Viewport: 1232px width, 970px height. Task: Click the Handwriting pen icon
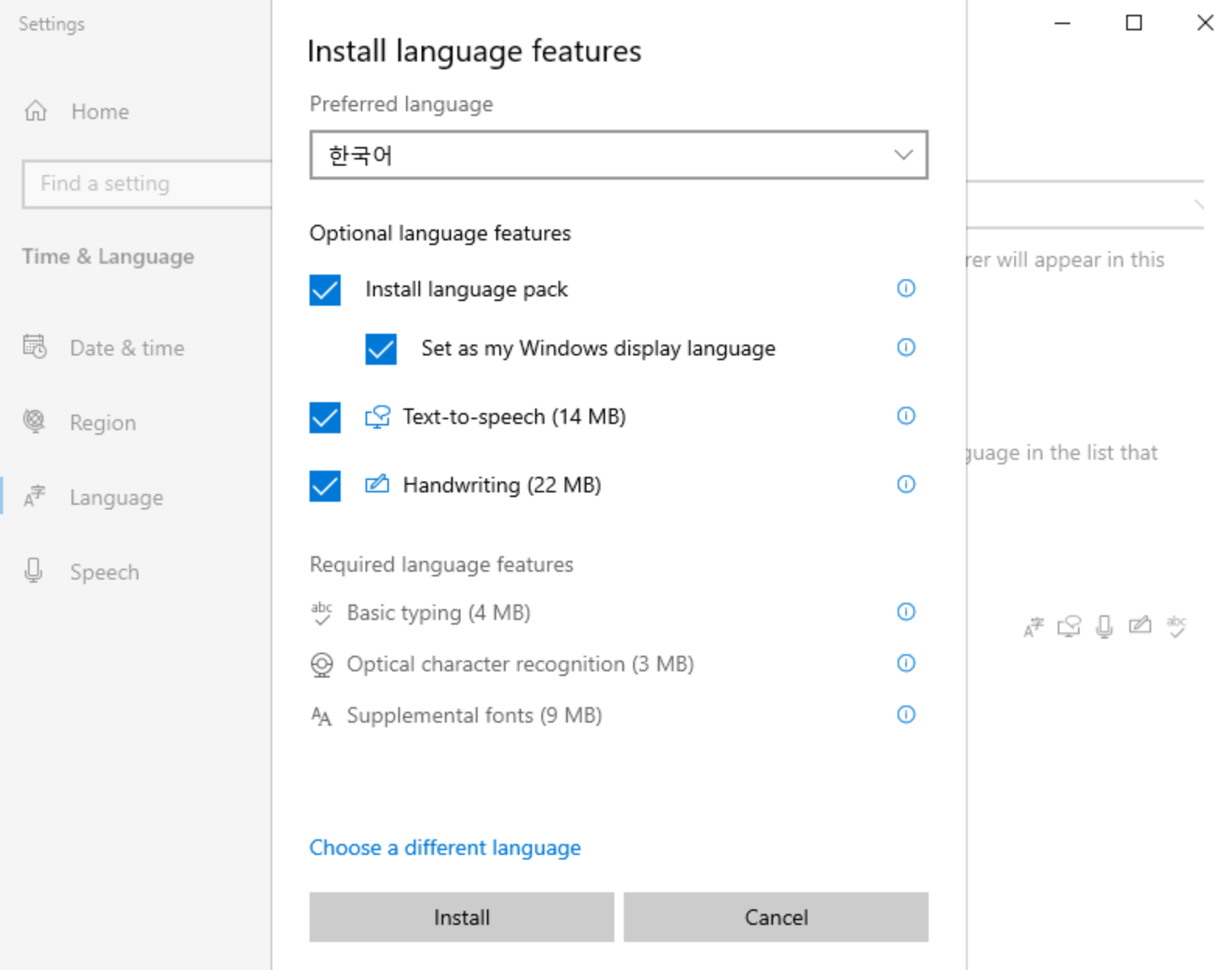point(377,485)
